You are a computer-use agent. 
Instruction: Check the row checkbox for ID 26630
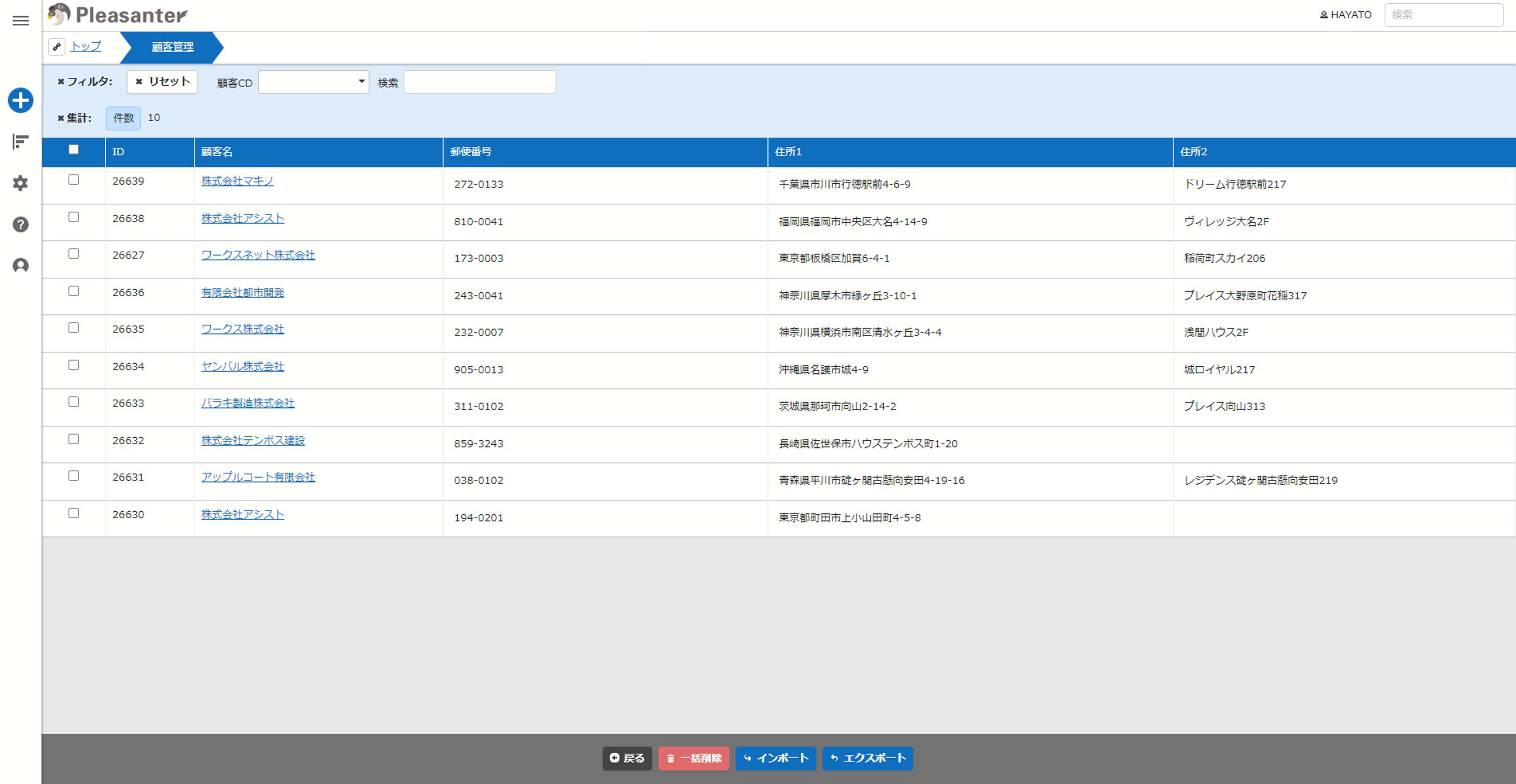tap(74, 513)
